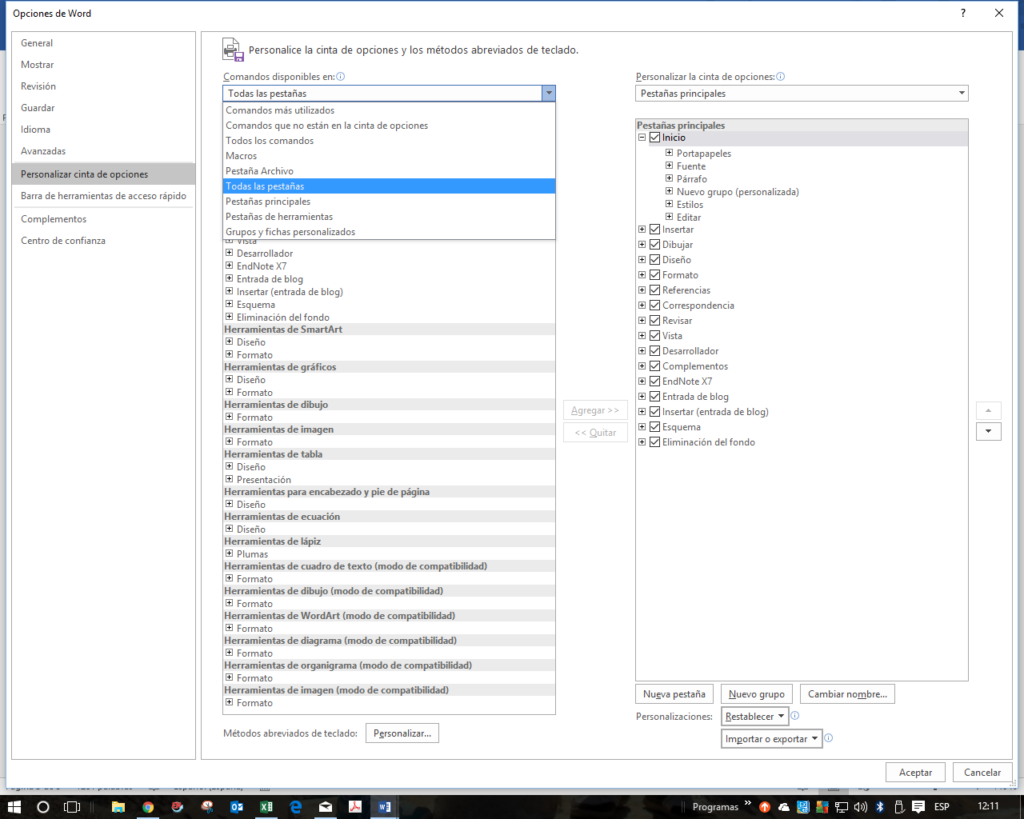Start Google Chrome from the taskbar
1024x819 pixels.
(x=148, y=806)
